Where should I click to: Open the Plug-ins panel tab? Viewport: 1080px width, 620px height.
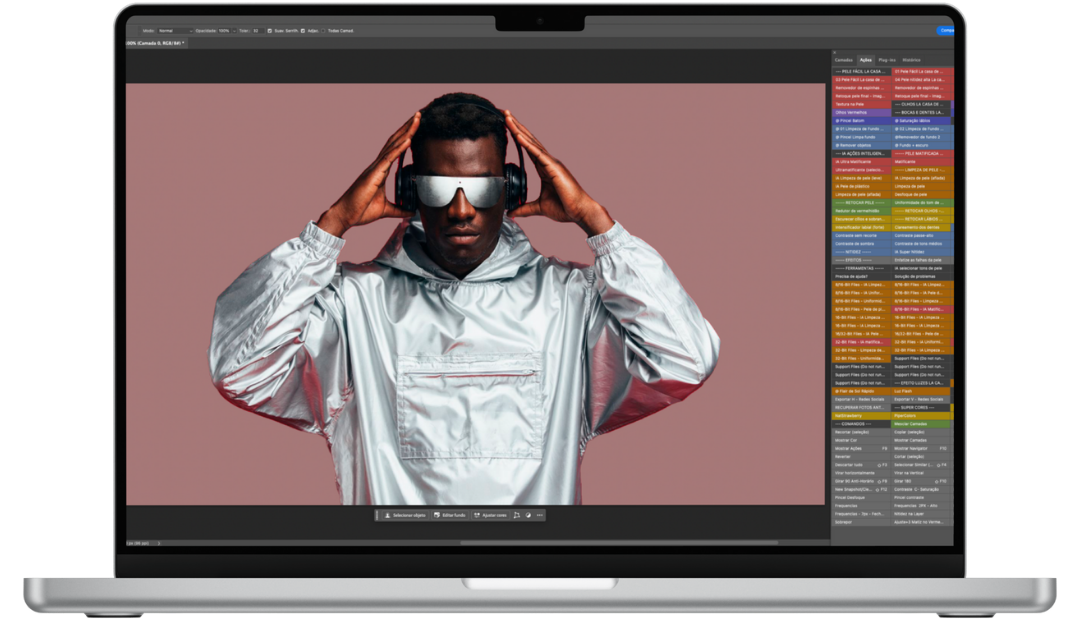pyautogui.click(x=887, y=60)
